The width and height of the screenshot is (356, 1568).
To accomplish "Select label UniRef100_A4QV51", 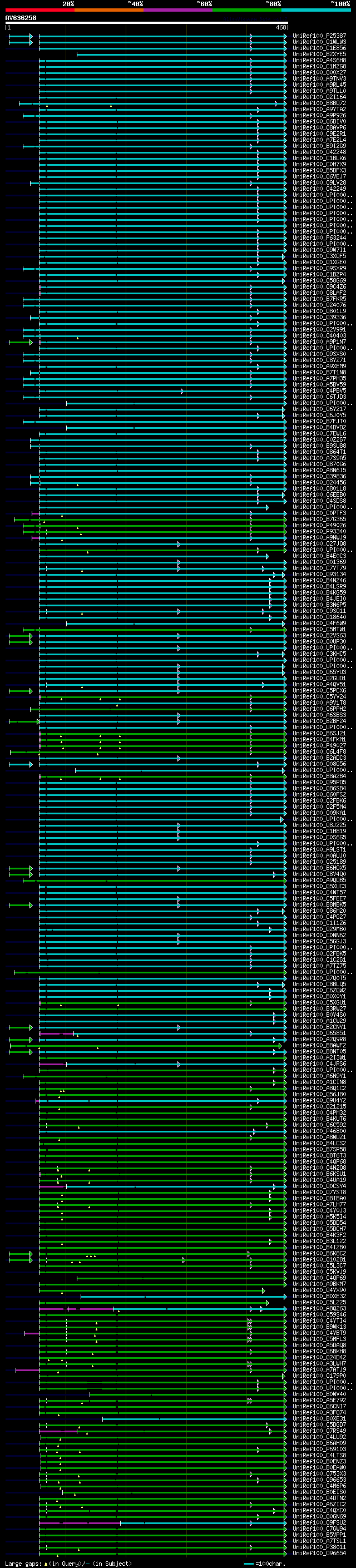I will pyautogui.click(x=319, y=684).
